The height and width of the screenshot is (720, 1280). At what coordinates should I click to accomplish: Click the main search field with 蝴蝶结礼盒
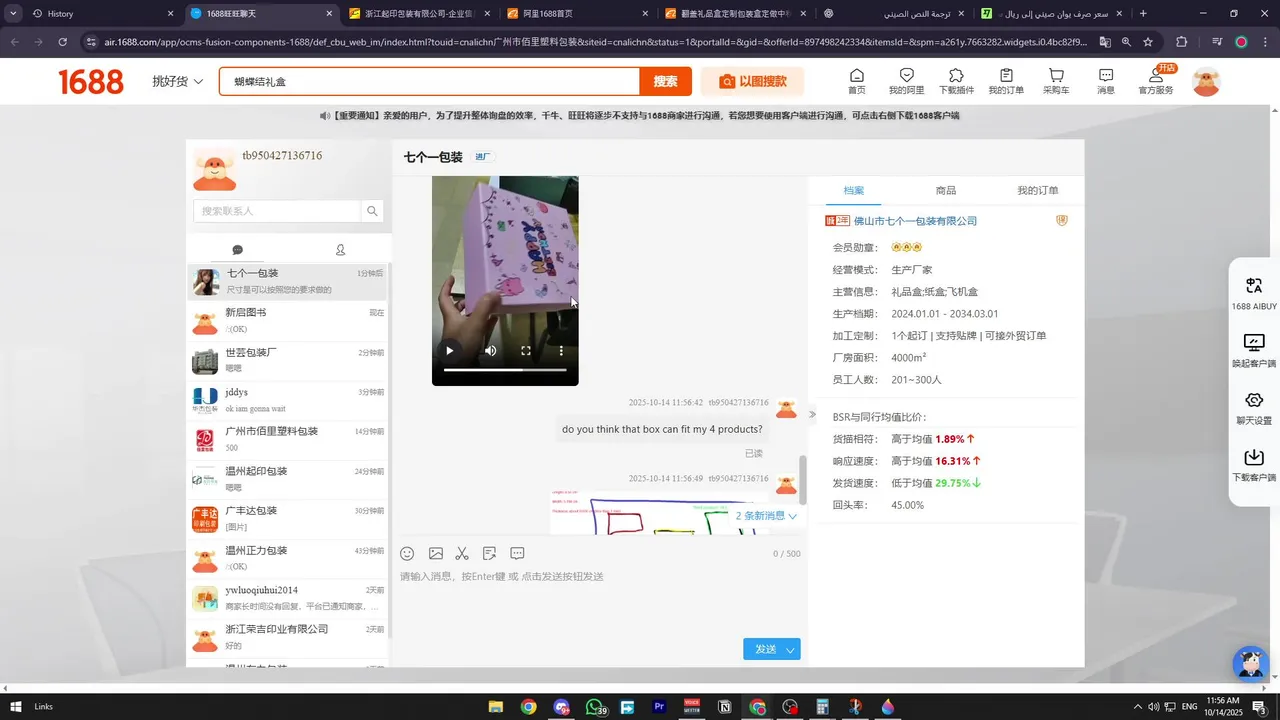coord(430,82)
